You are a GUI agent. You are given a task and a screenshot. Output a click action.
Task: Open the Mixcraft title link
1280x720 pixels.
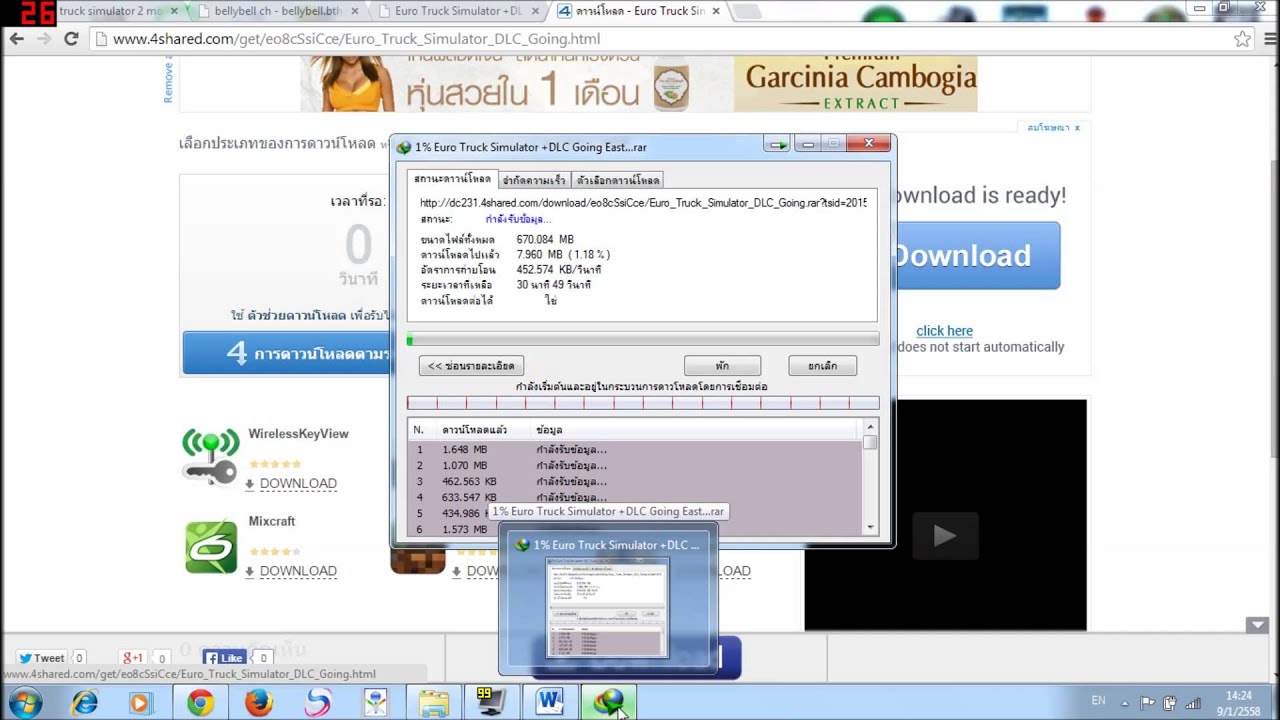(x=272, y=521)
